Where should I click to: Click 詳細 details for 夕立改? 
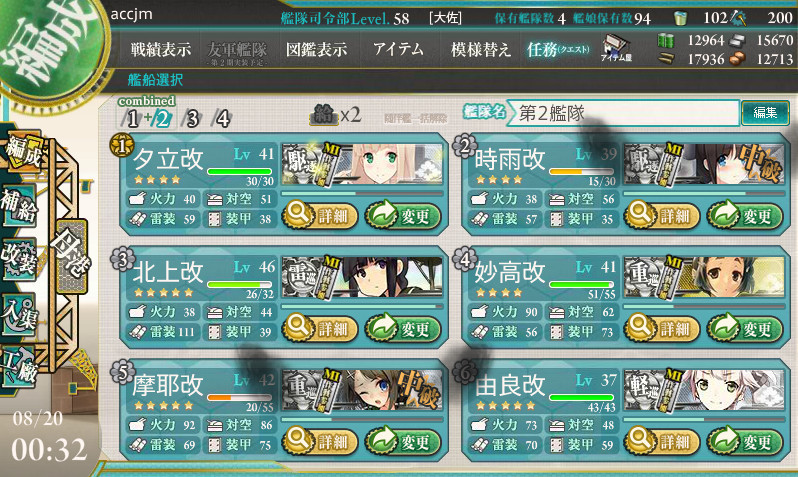pos(320,216)
